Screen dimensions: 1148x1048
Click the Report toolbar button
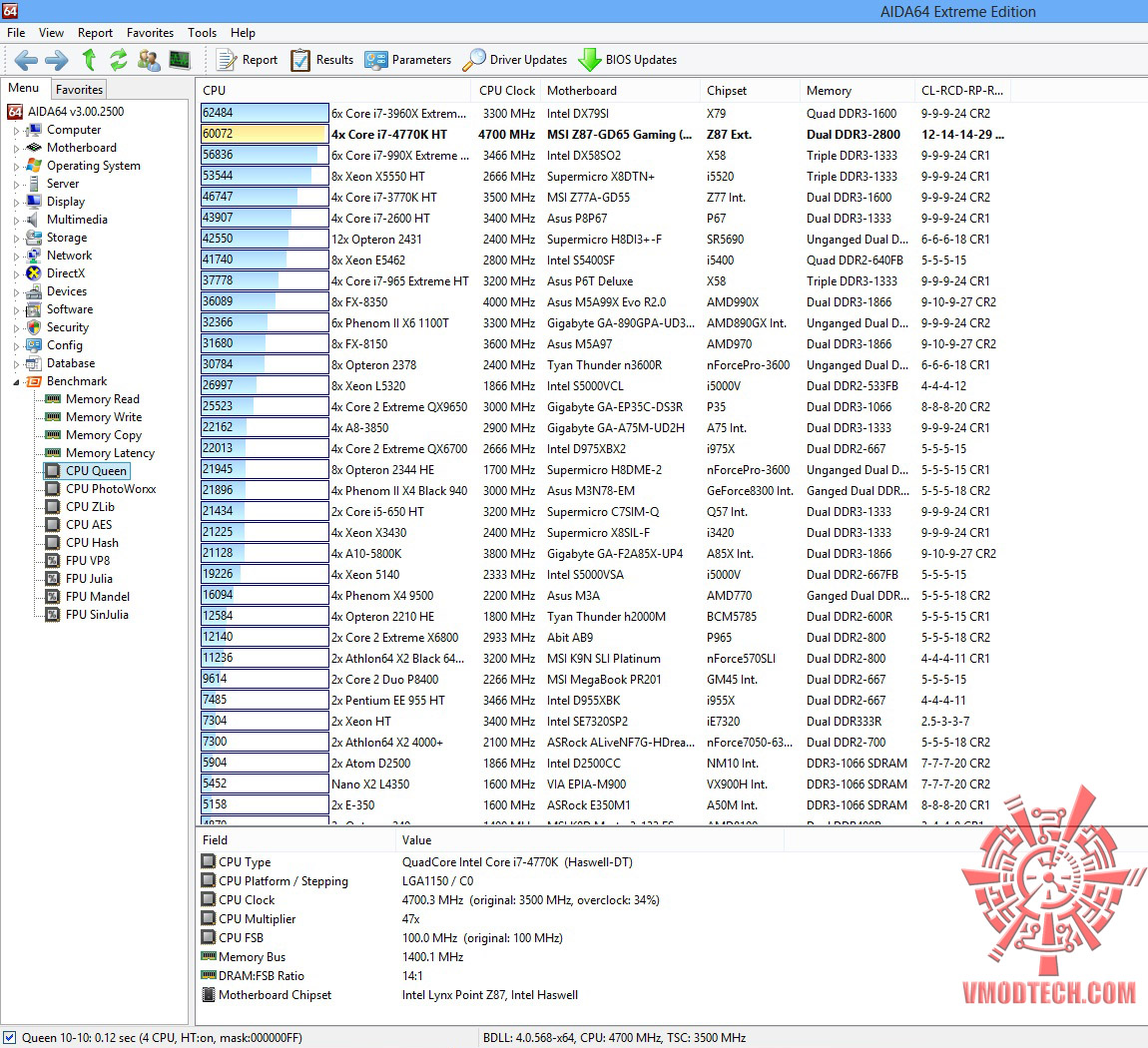248,60
